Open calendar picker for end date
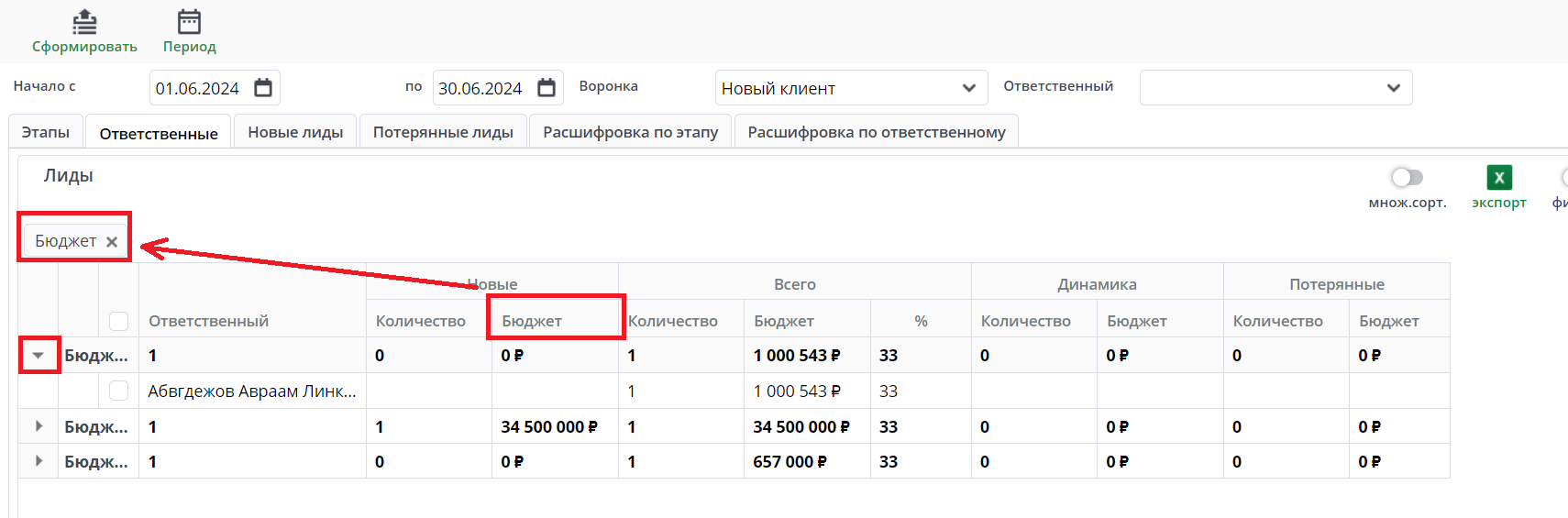This screenshot has height=518, width=1568. coord(547,88)
